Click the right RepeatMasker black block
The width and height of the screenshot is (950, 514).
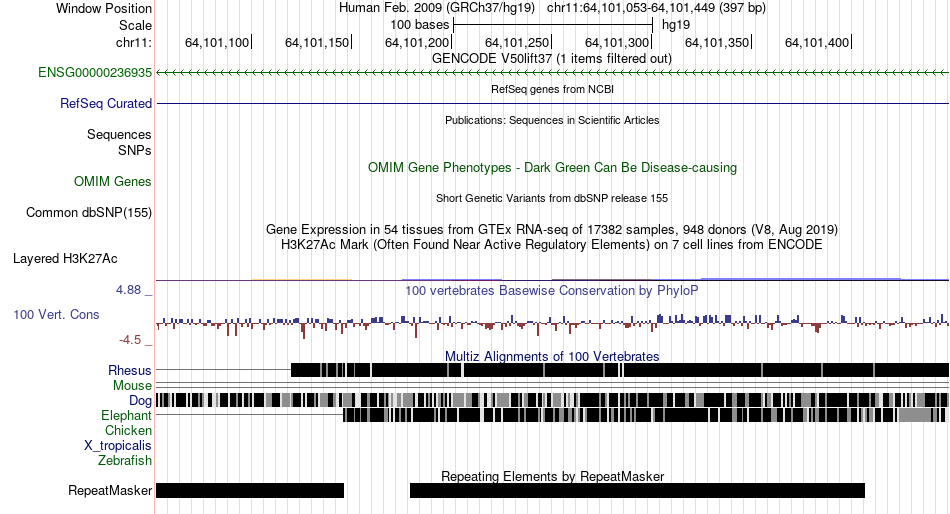(637, 490)
